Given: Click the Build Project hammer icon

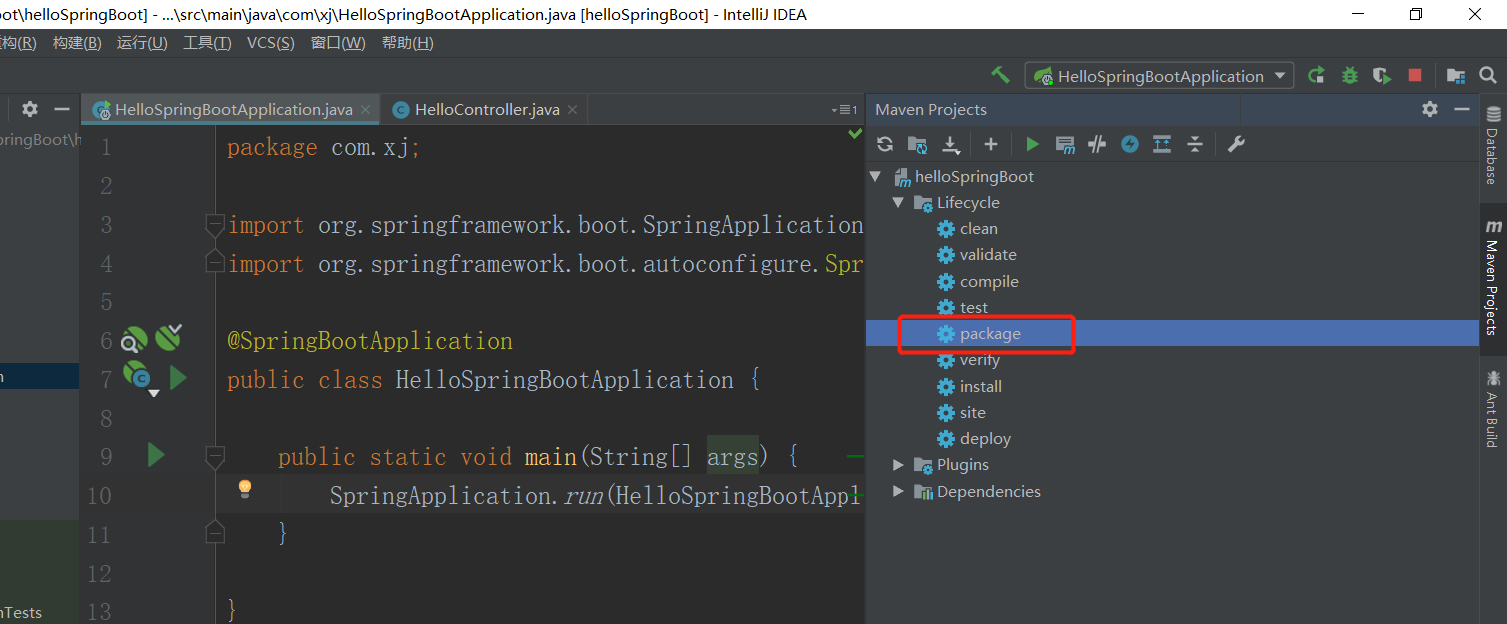Looking at the screenshot, I should click(x=1000, y=76).
